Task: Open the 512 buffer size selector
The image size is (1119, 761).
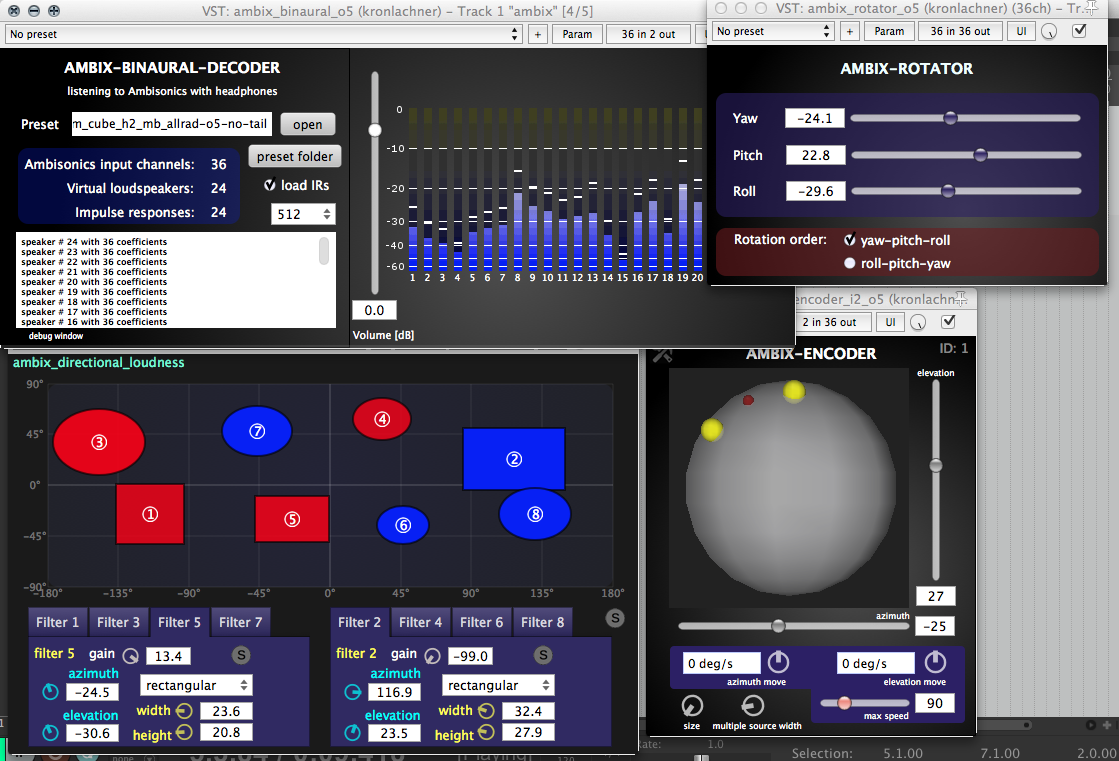Action: [x=303, y=214]
